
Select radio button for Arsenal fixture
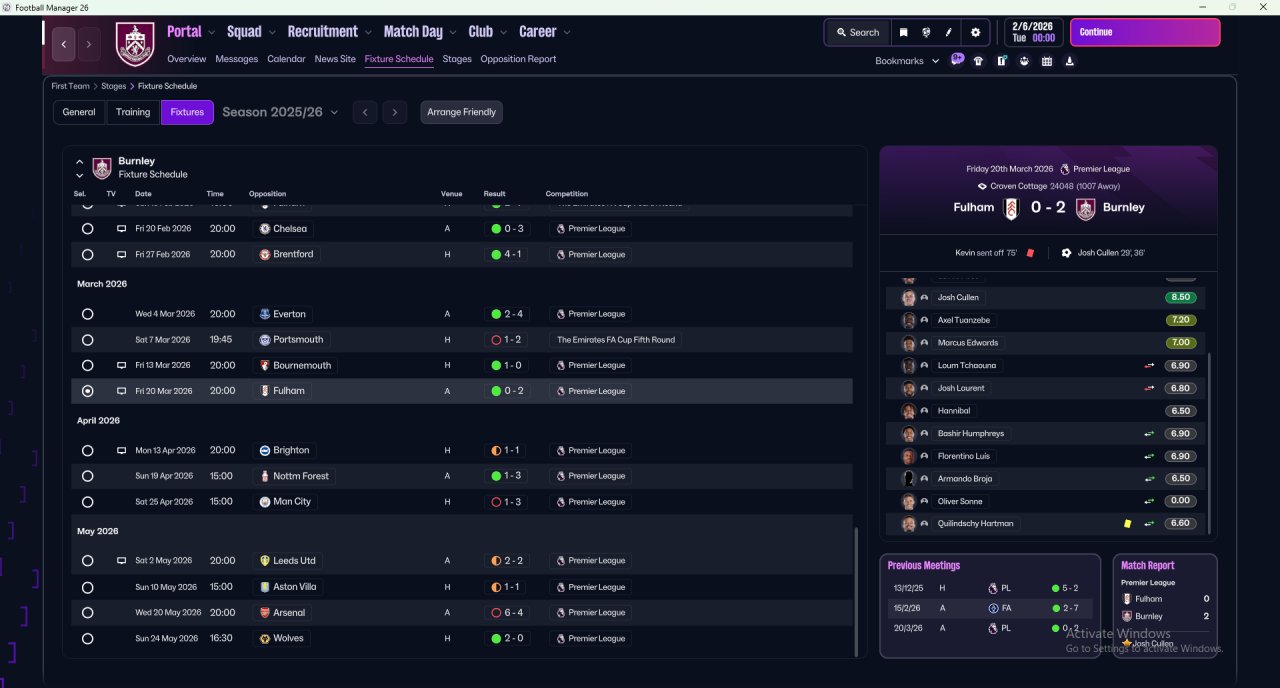(88, 613)
